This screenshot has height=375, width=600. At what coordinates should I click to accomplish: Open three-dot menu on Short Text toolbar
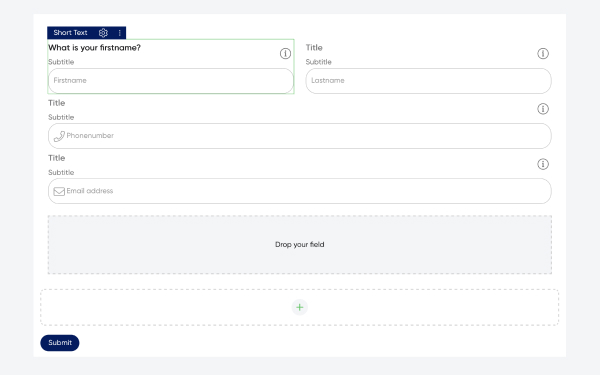pyautogui.click(x=120, y=33)
